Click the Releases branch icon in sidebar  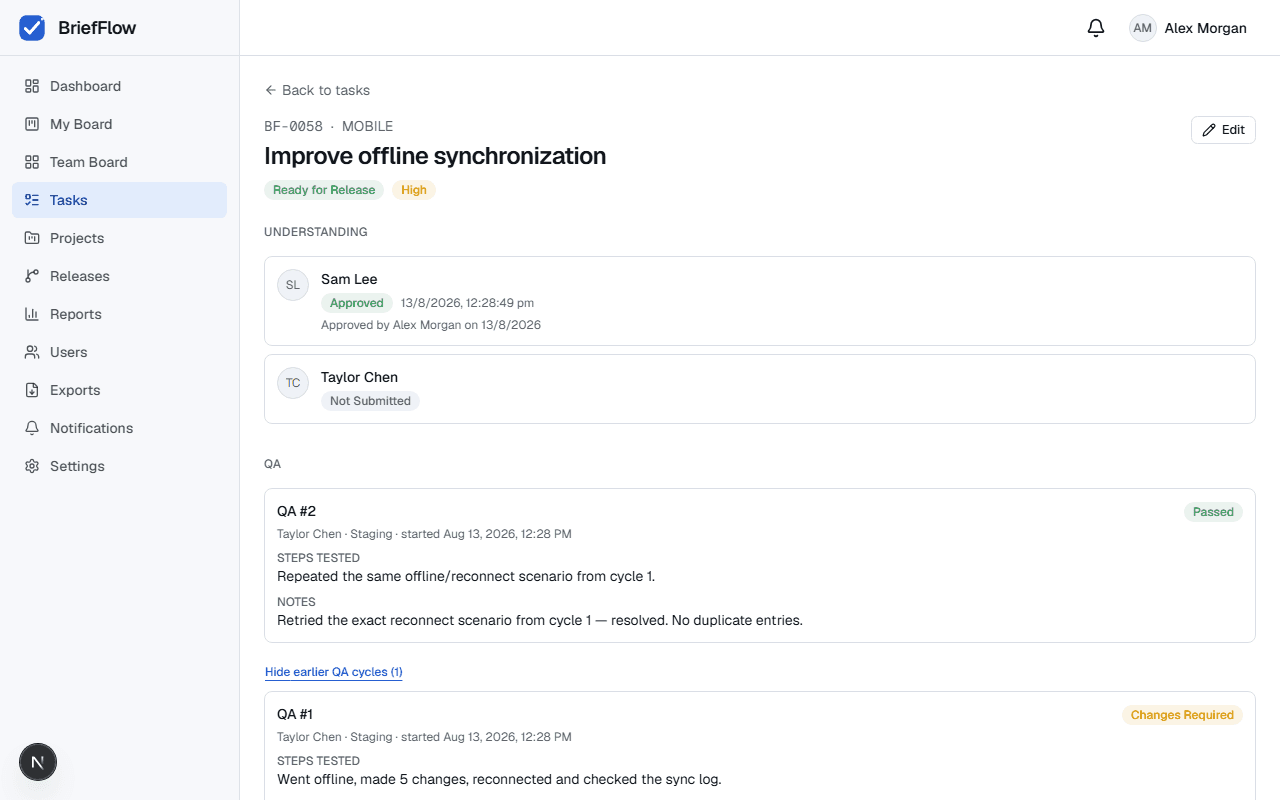click(x=32, y=276)
